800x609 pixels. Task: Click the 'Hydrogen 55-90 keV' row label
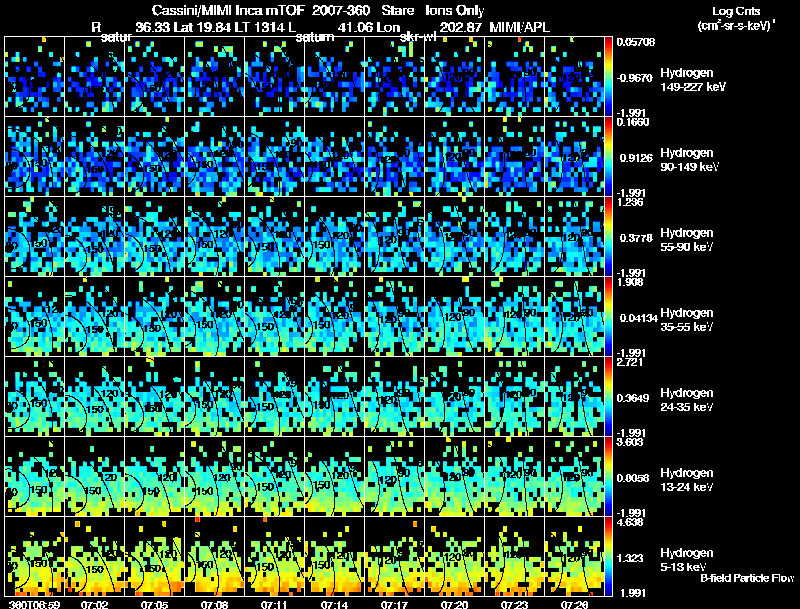pos(687,239)
